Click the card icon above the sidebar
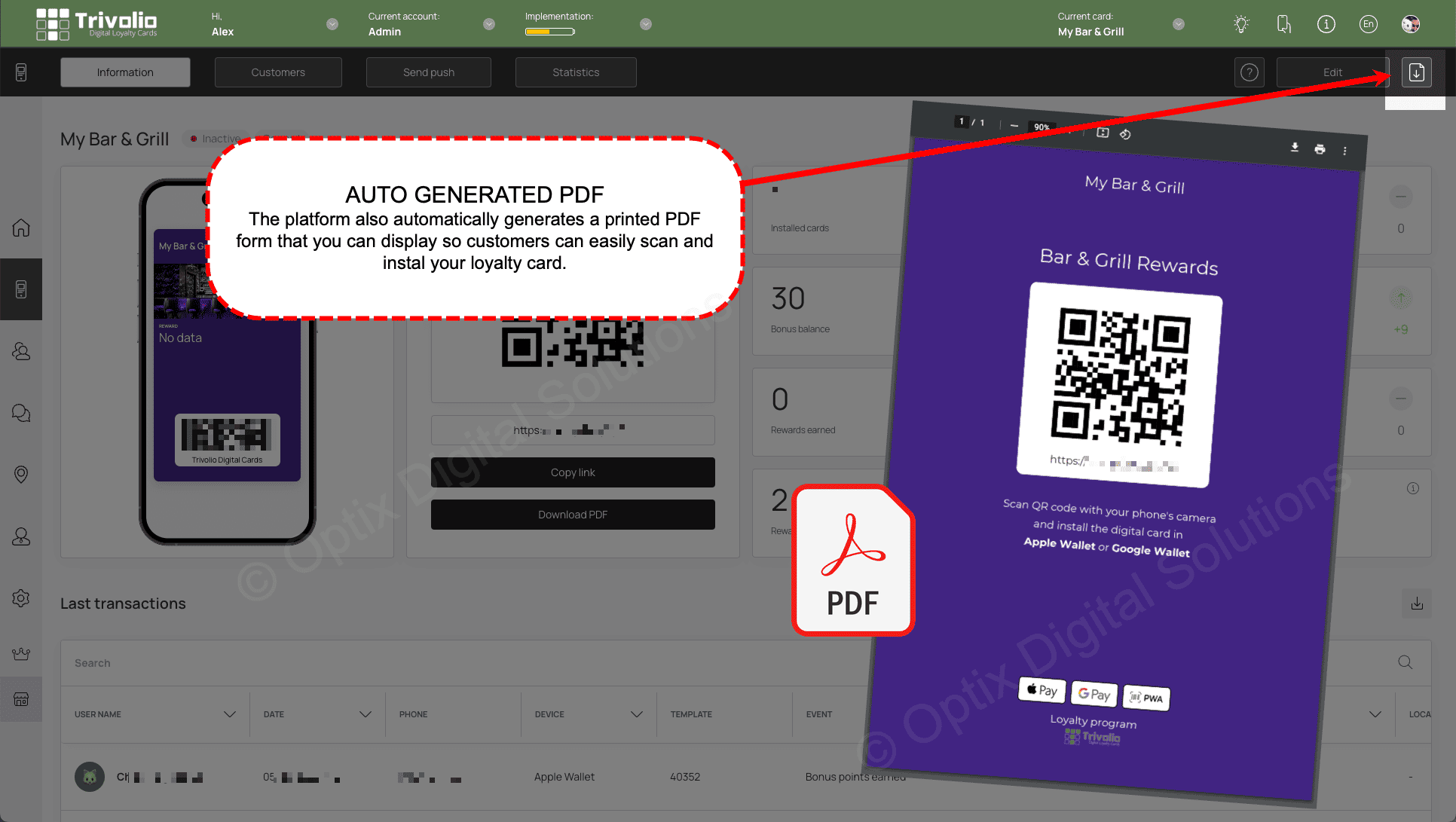1456x822 pixels. click(x=21, y=72)
